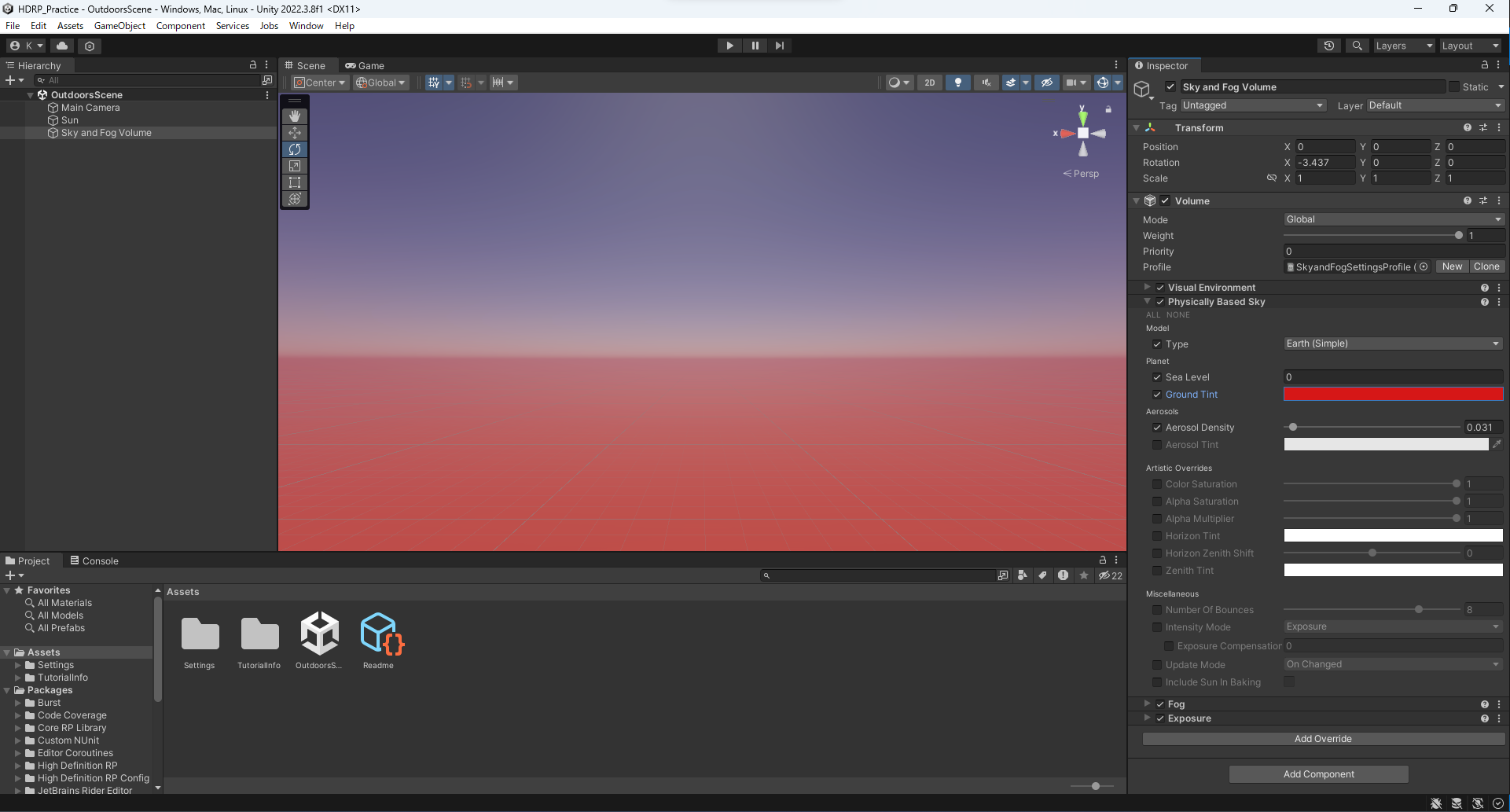Viewport: 1510px width, 812px height.
Task: Disable the Volume component checkbox
Action: (1165, 201)
